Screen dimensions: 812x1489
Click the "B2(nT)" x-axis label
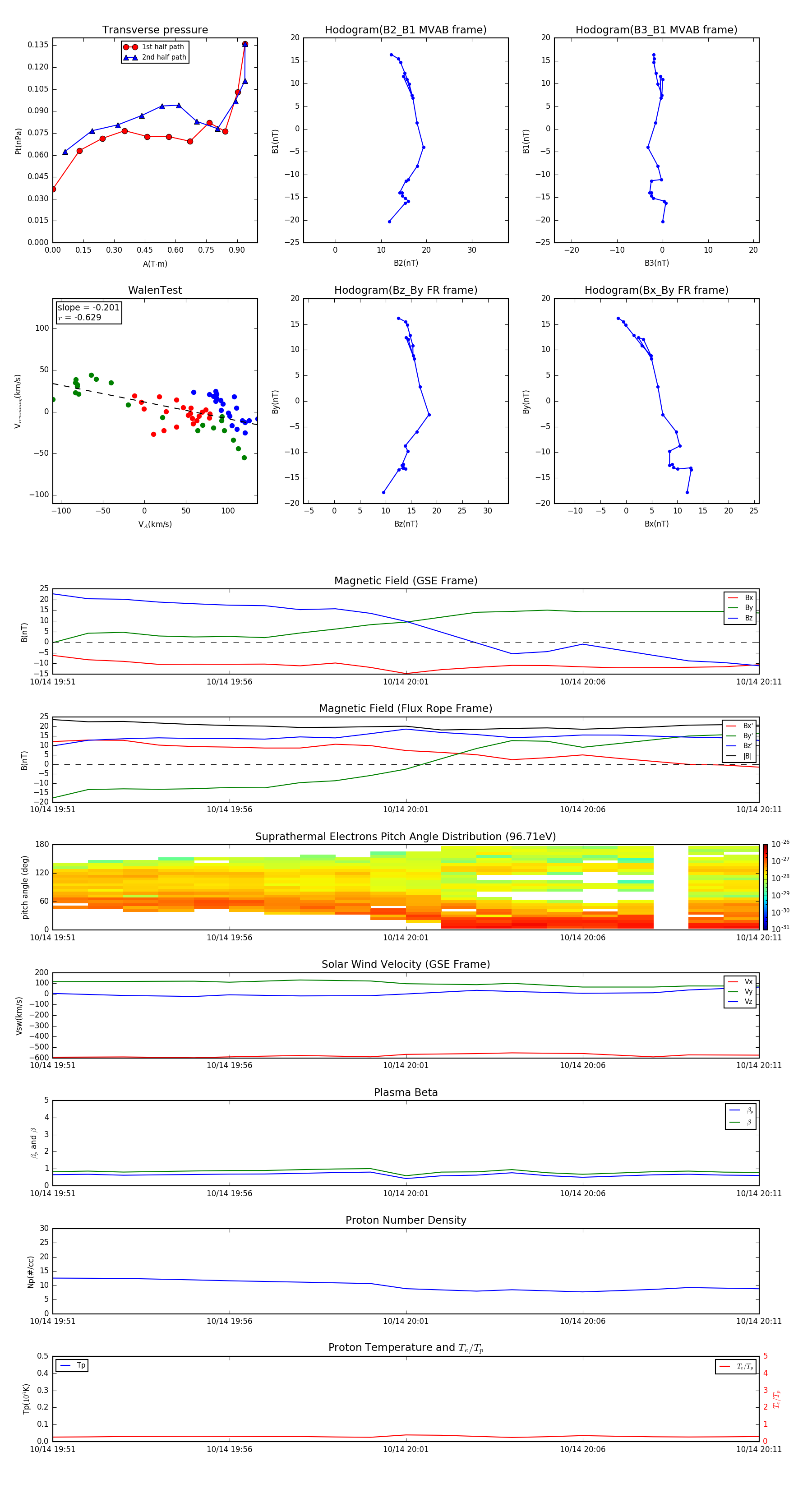(406, 263)
